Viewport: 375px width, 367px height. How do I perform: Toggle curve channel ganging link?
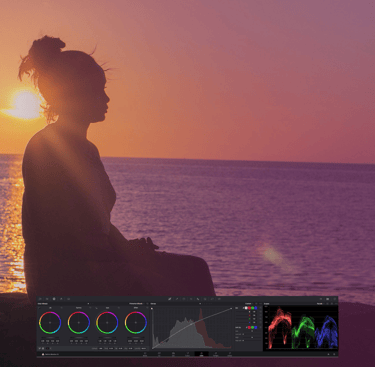point(244,308)
